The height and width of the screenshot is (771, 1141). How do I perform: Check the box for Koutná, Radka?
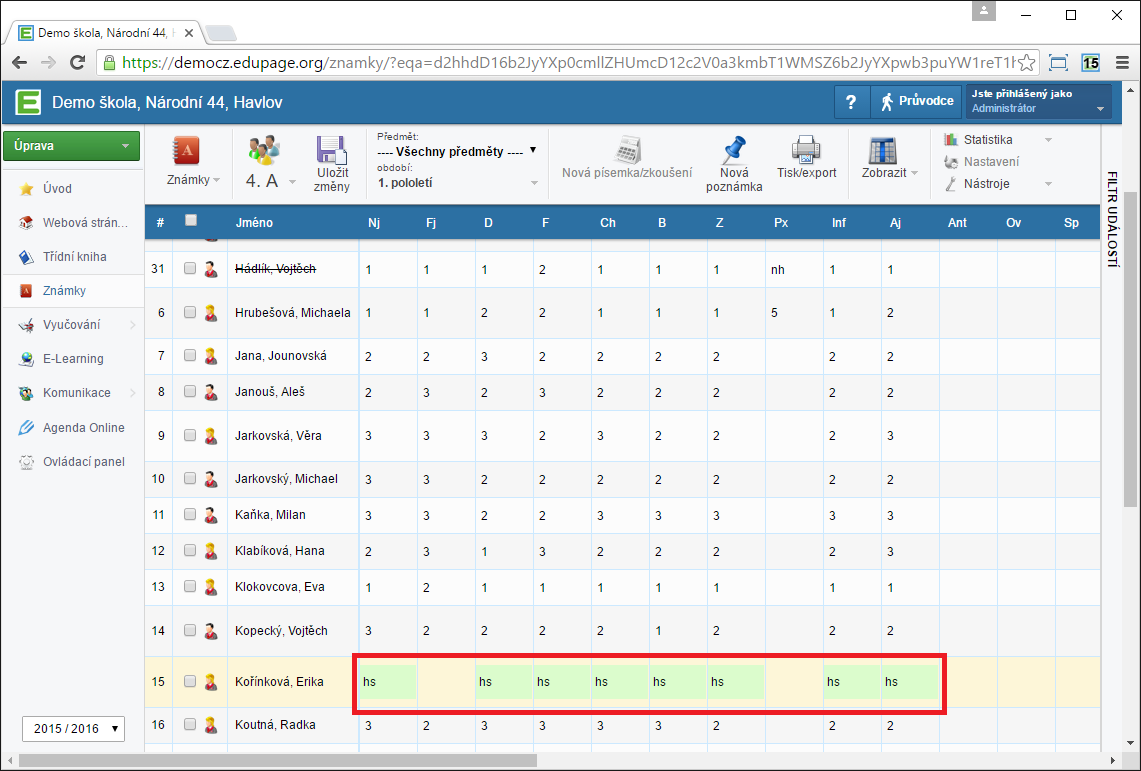tap(190, 724)
